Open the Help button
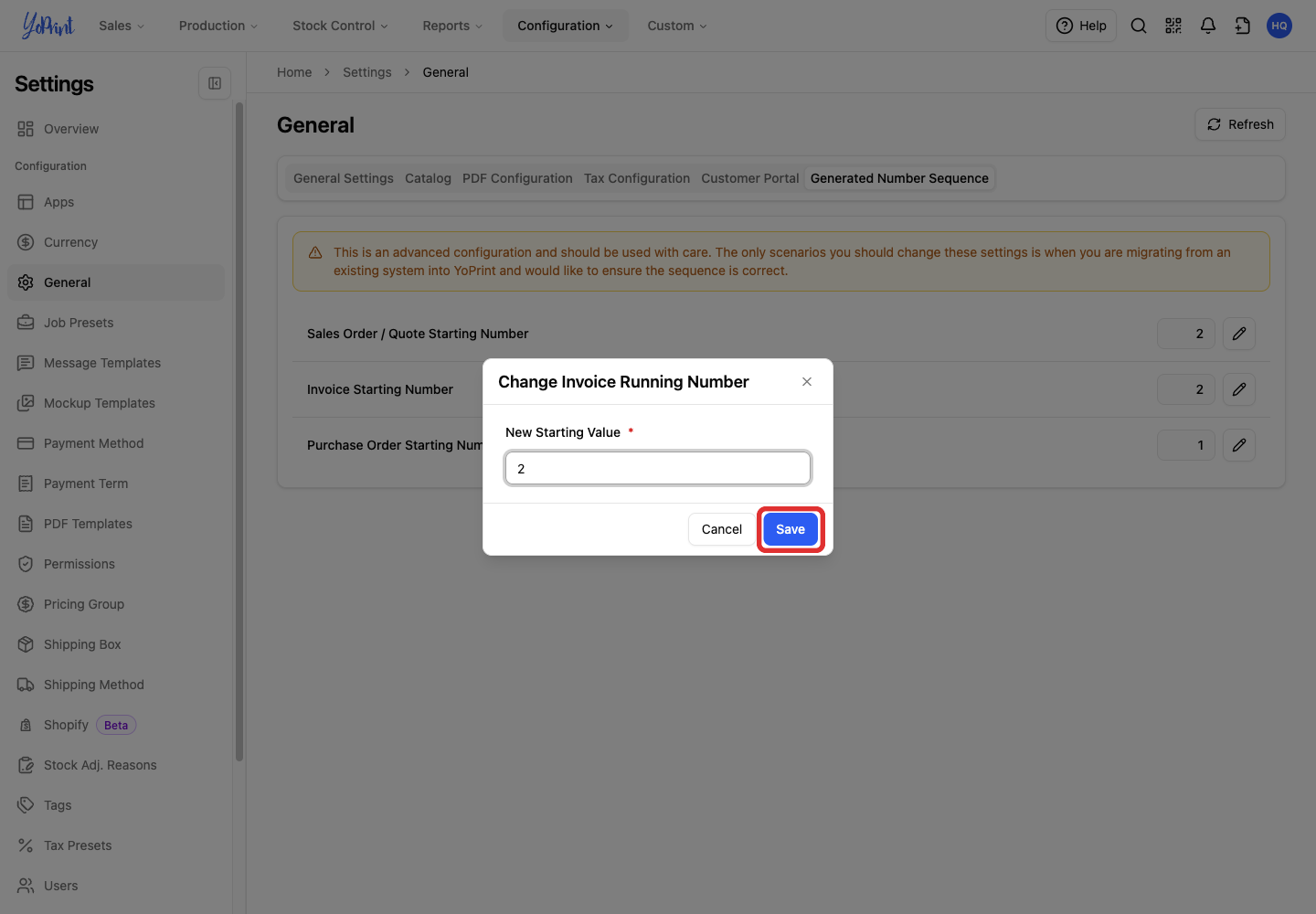 click(x=1081, y=26)
